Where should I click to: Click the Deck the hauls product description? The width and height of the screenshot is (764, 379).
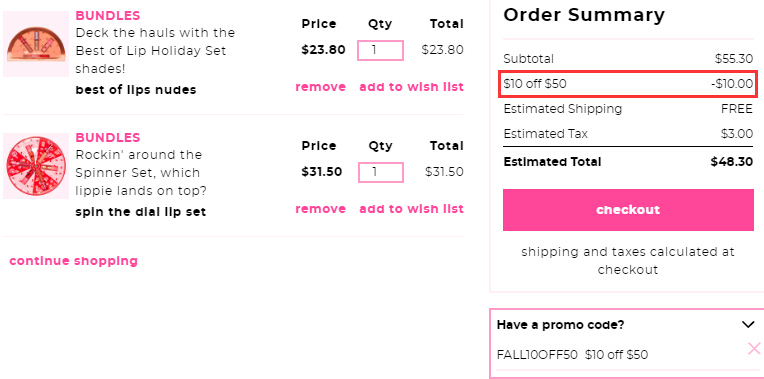coord(155,51)
